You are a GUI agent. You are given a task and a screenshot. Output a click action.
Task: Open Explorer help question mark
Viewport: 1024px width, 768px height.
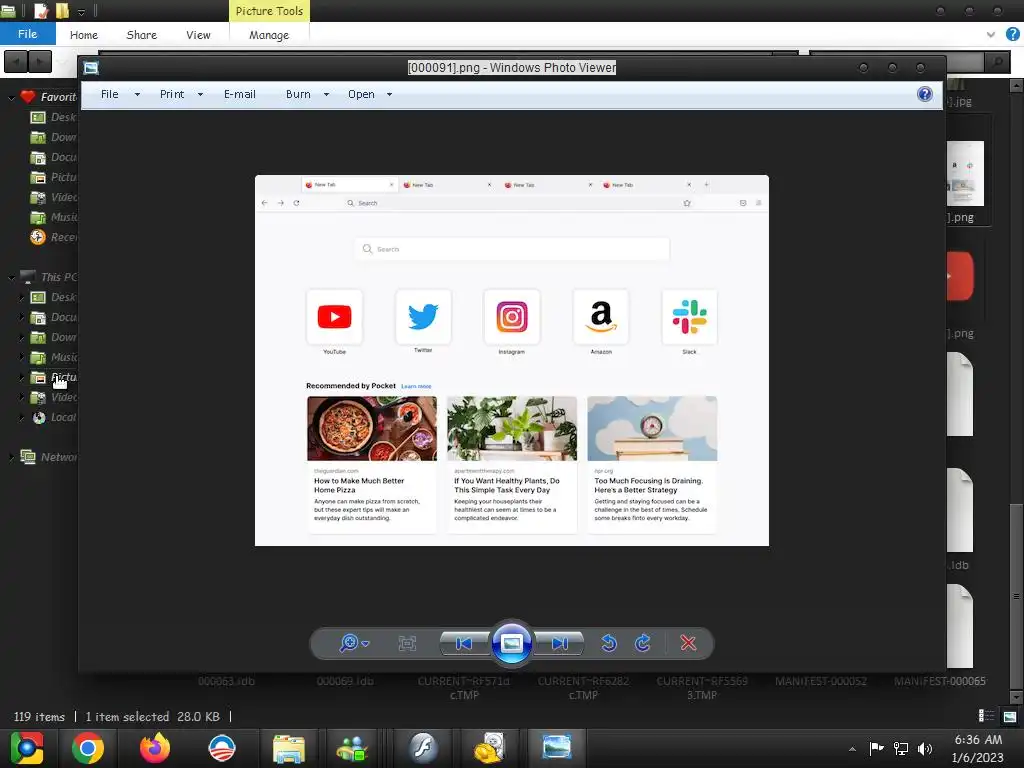(x=1012, y=34)
